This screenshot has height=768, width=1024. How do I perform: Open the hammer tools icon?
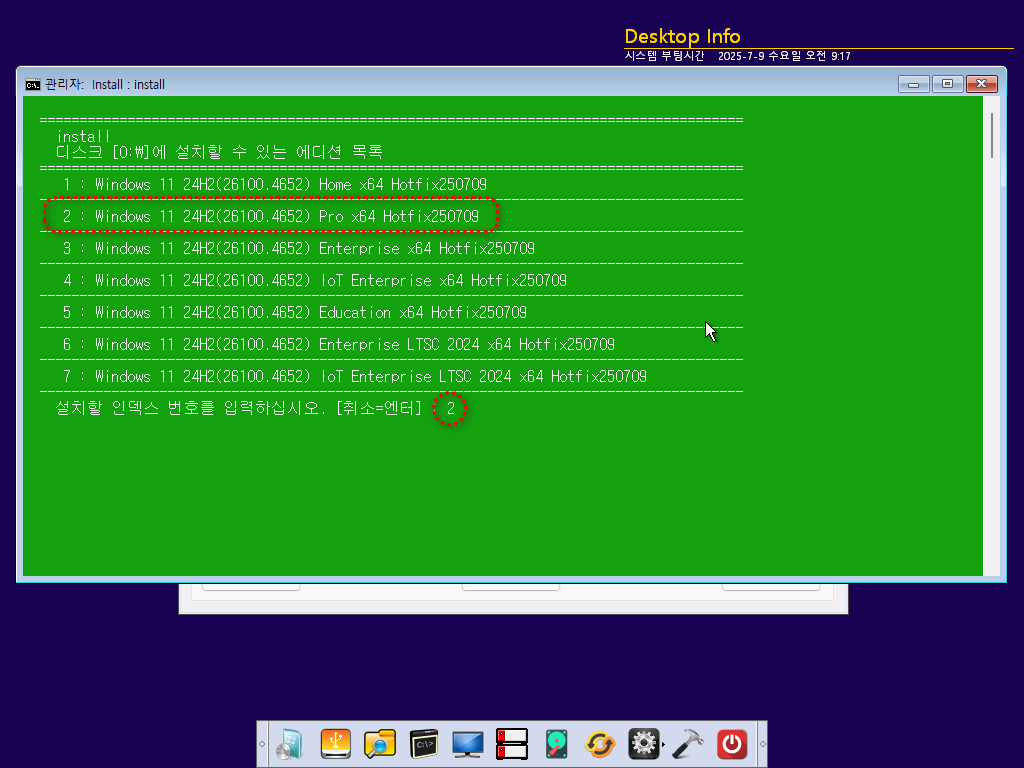(x=687, y=744)
